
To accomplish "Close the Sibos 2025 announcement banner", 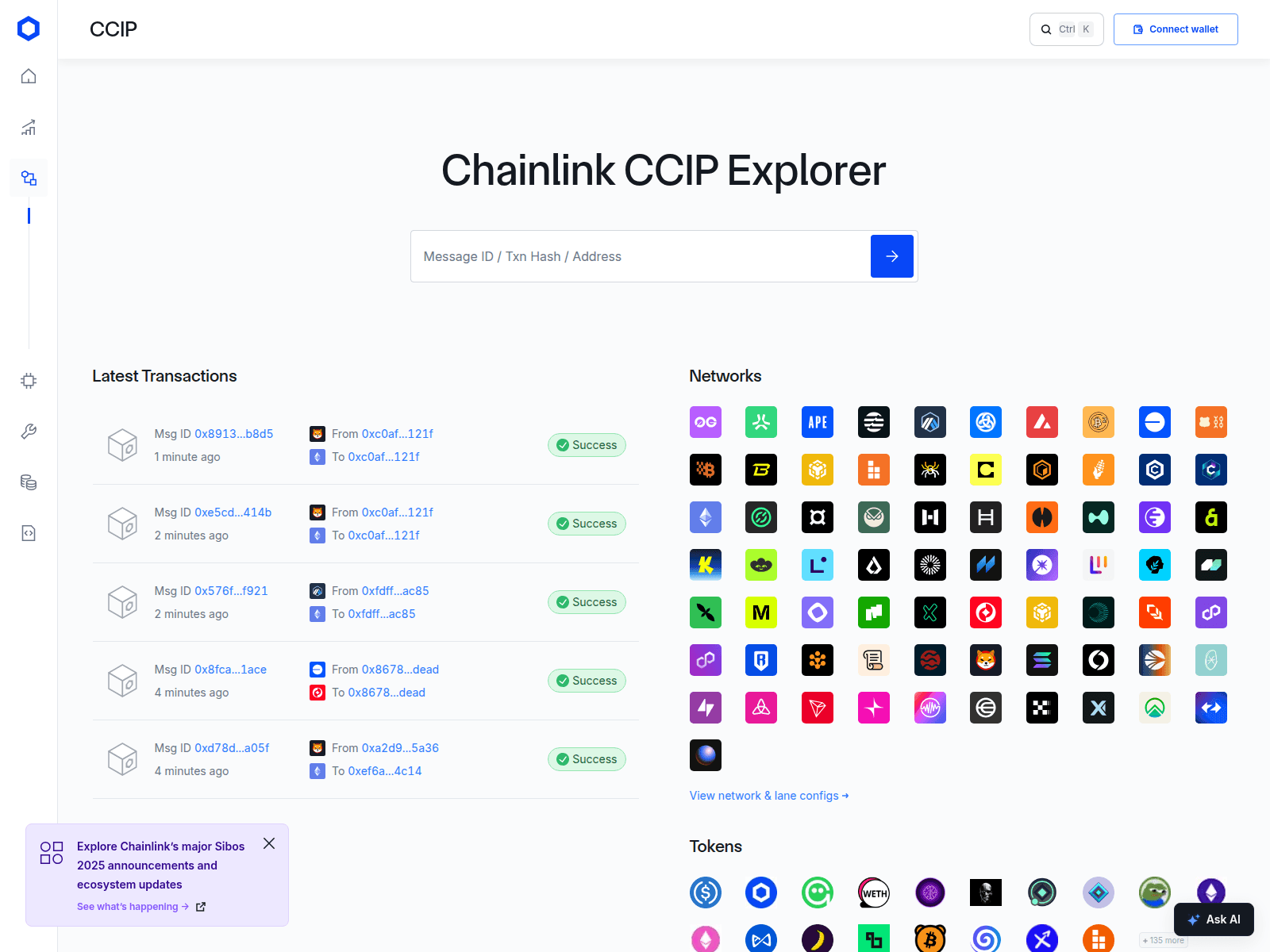I will (x=269, y=843).
